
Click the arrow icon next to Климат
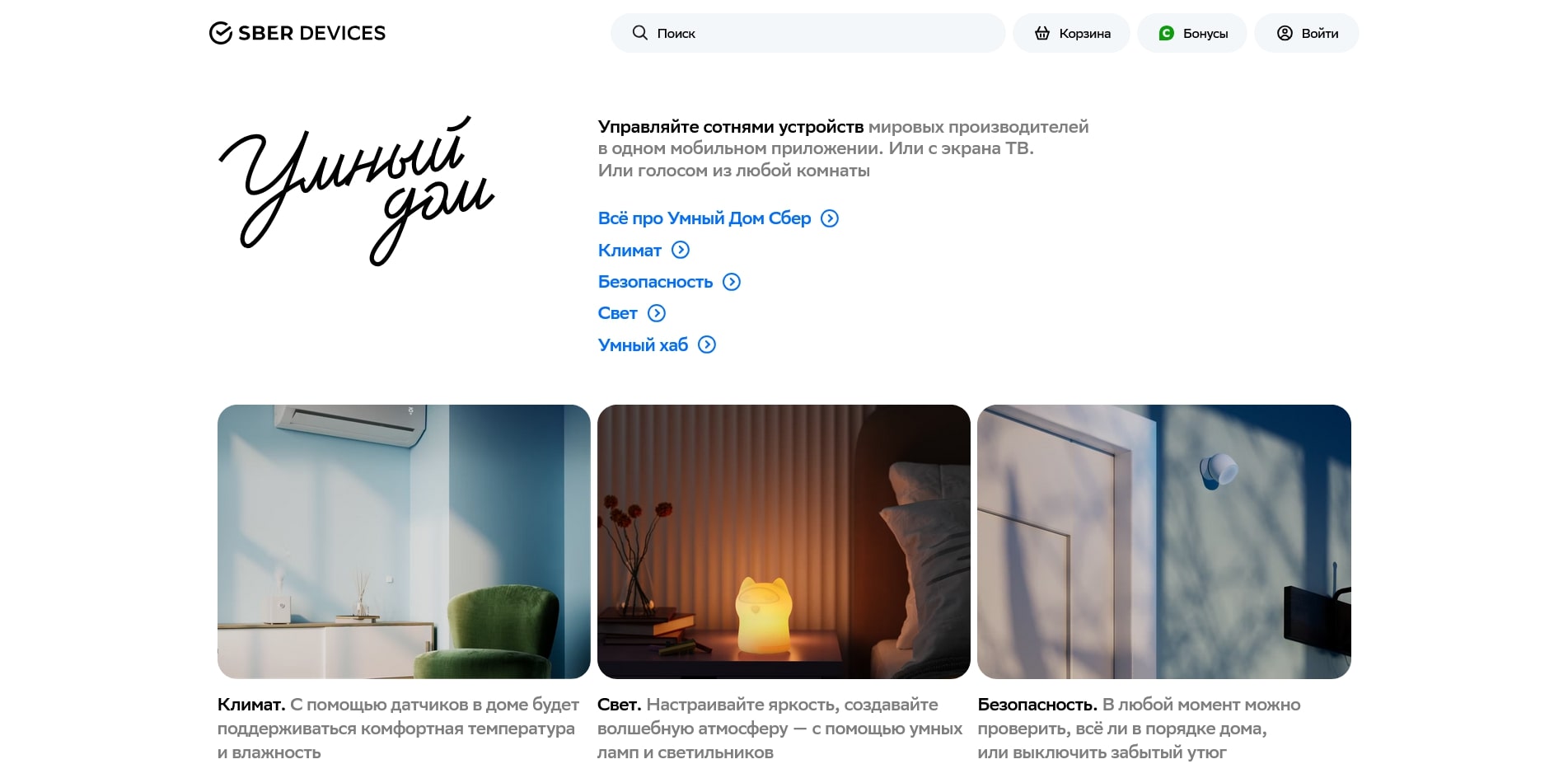tap(681, 250)
